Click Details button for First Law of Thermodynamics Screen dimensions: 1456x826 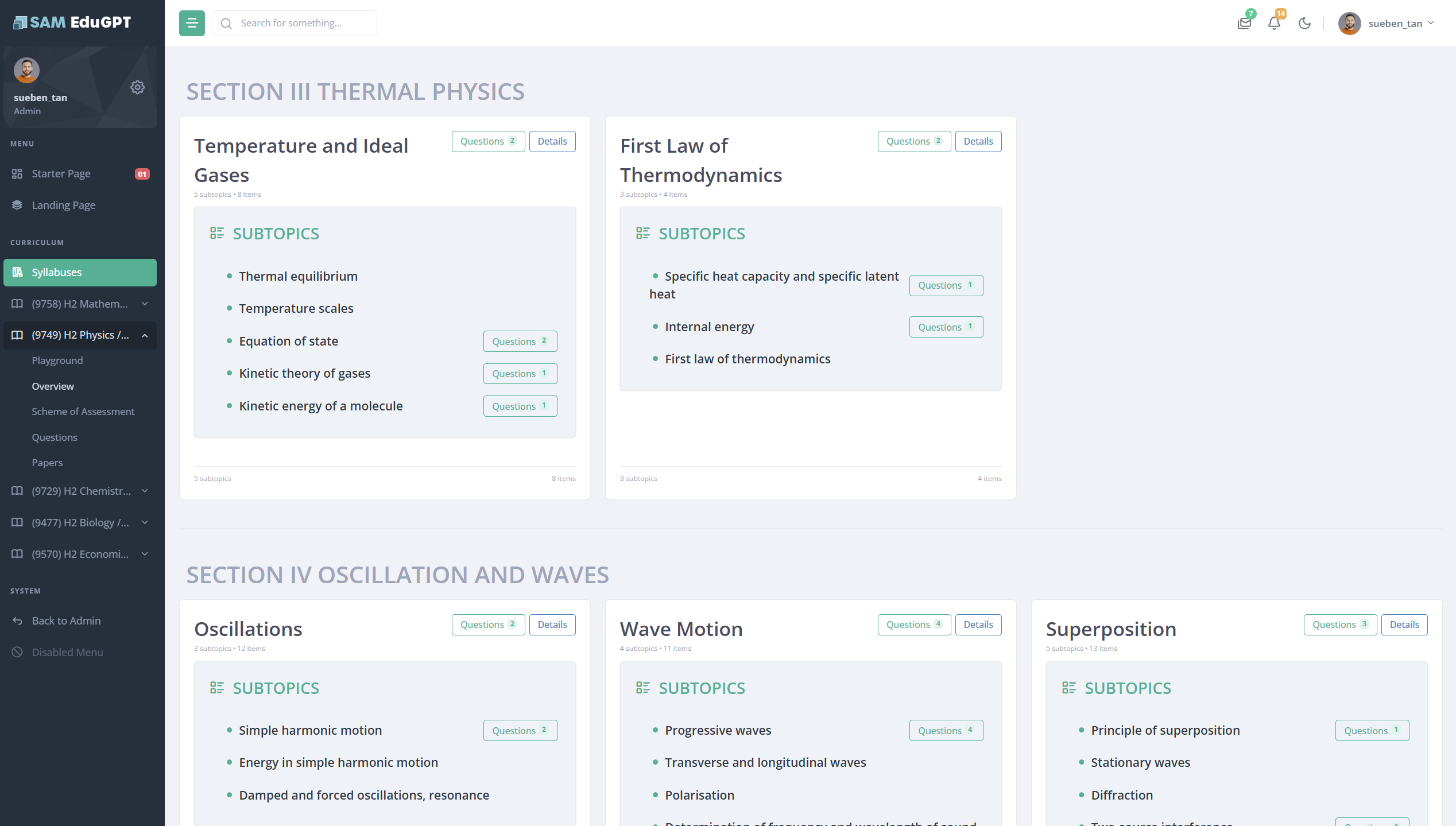pos(978,141)
